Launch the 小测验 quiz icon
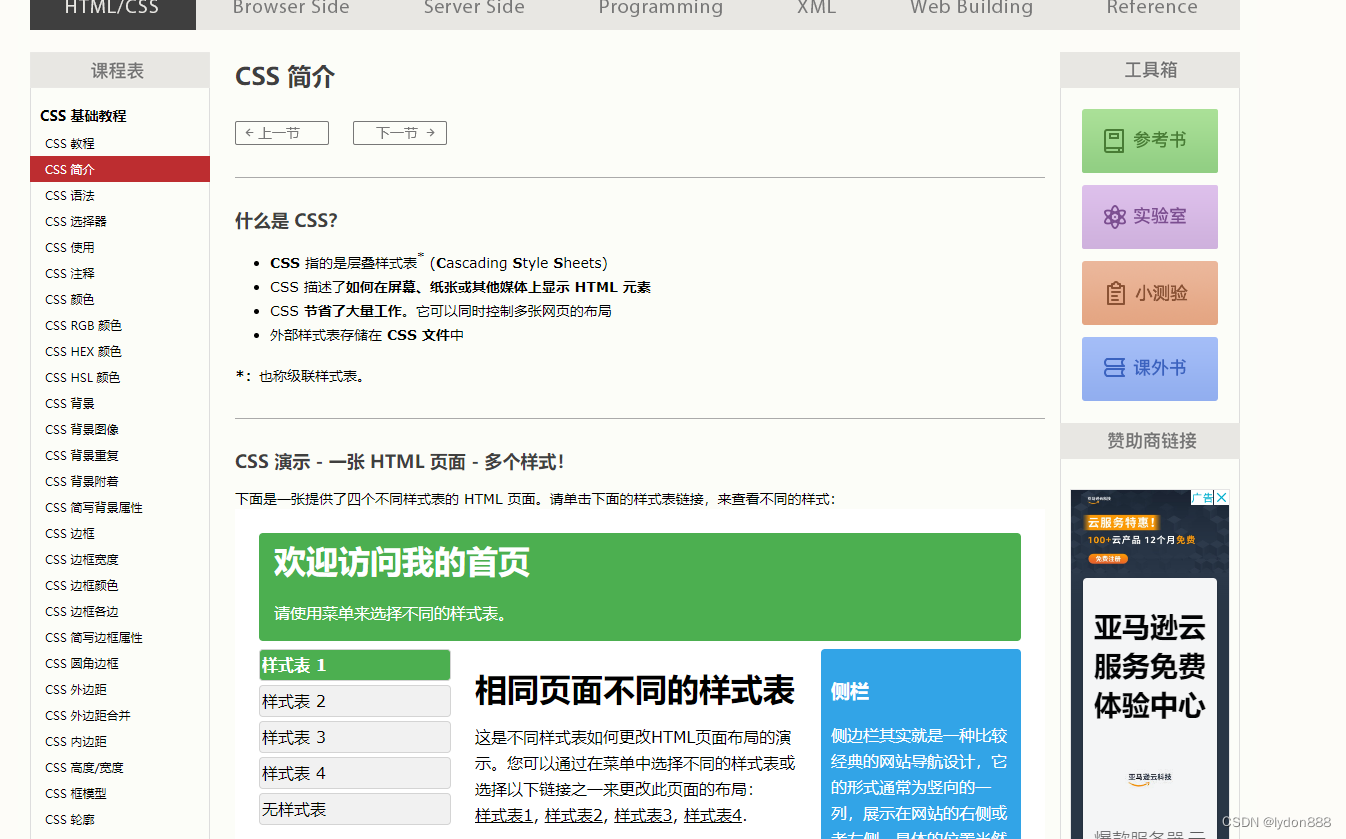Image resolution: width=1346 pixels, height=839 pixels. (x=1148, y=293)
